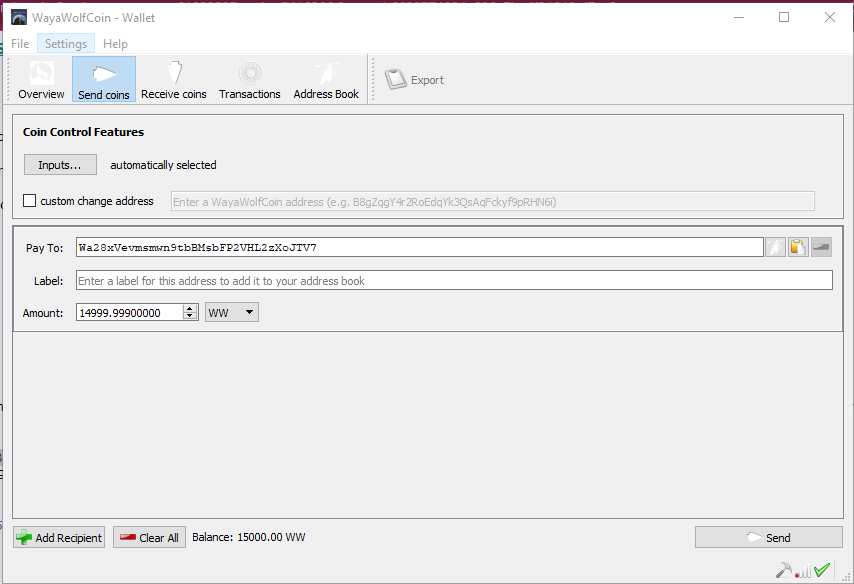854x584 pixels.
Task: Click the WayaWolfCoin title bar icon
Action: [19, 17]
